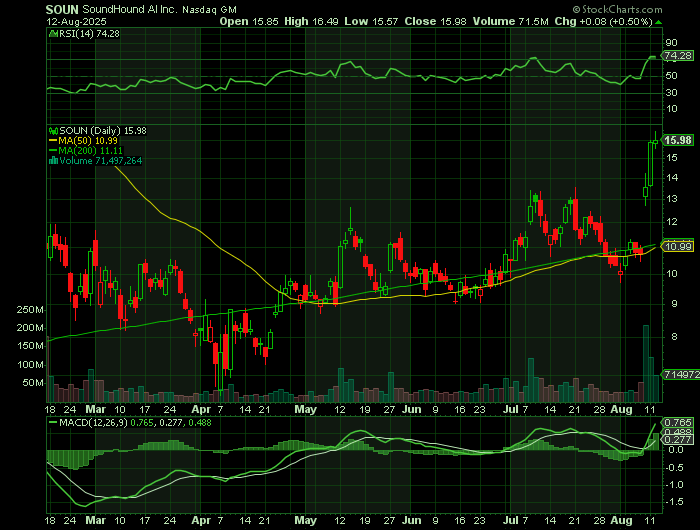Click the 14 price level on the price axis

(x=671, y=178)
